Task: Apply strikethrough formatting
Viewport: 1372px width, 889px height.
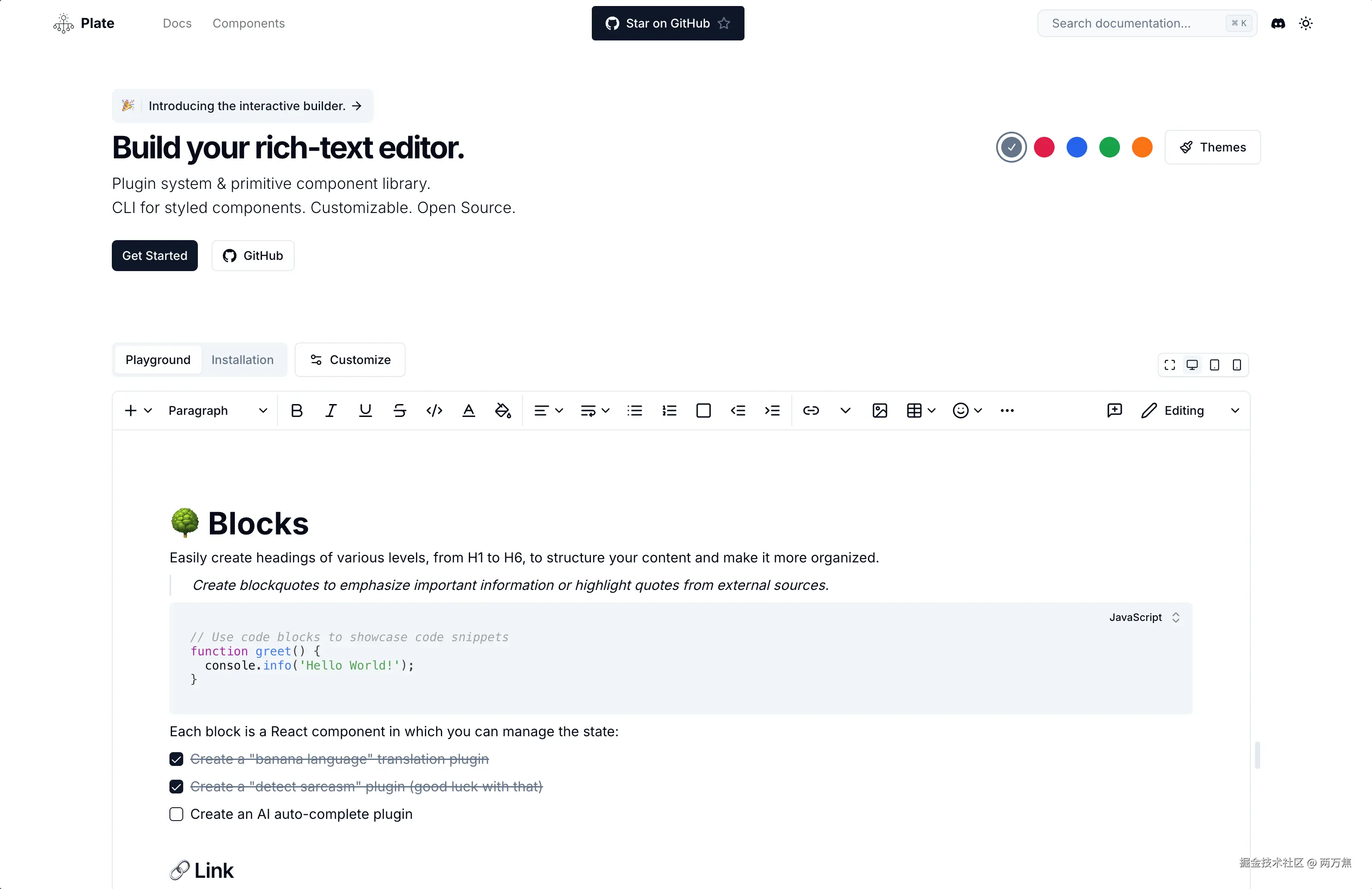Action: [x=400, y=410]
